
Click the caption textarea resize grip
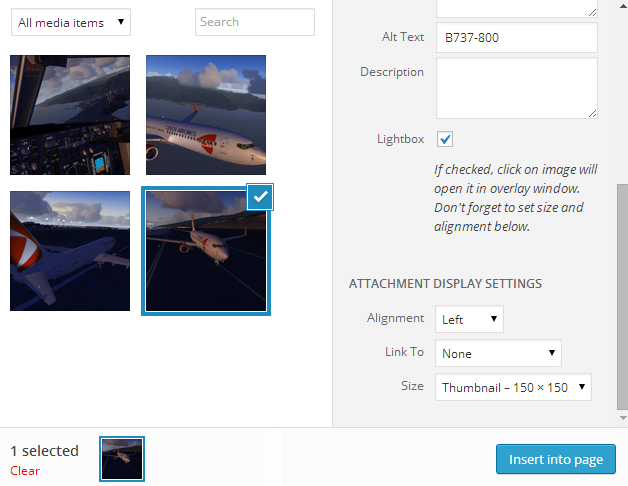pyautogui.click(x=592, y=13)
